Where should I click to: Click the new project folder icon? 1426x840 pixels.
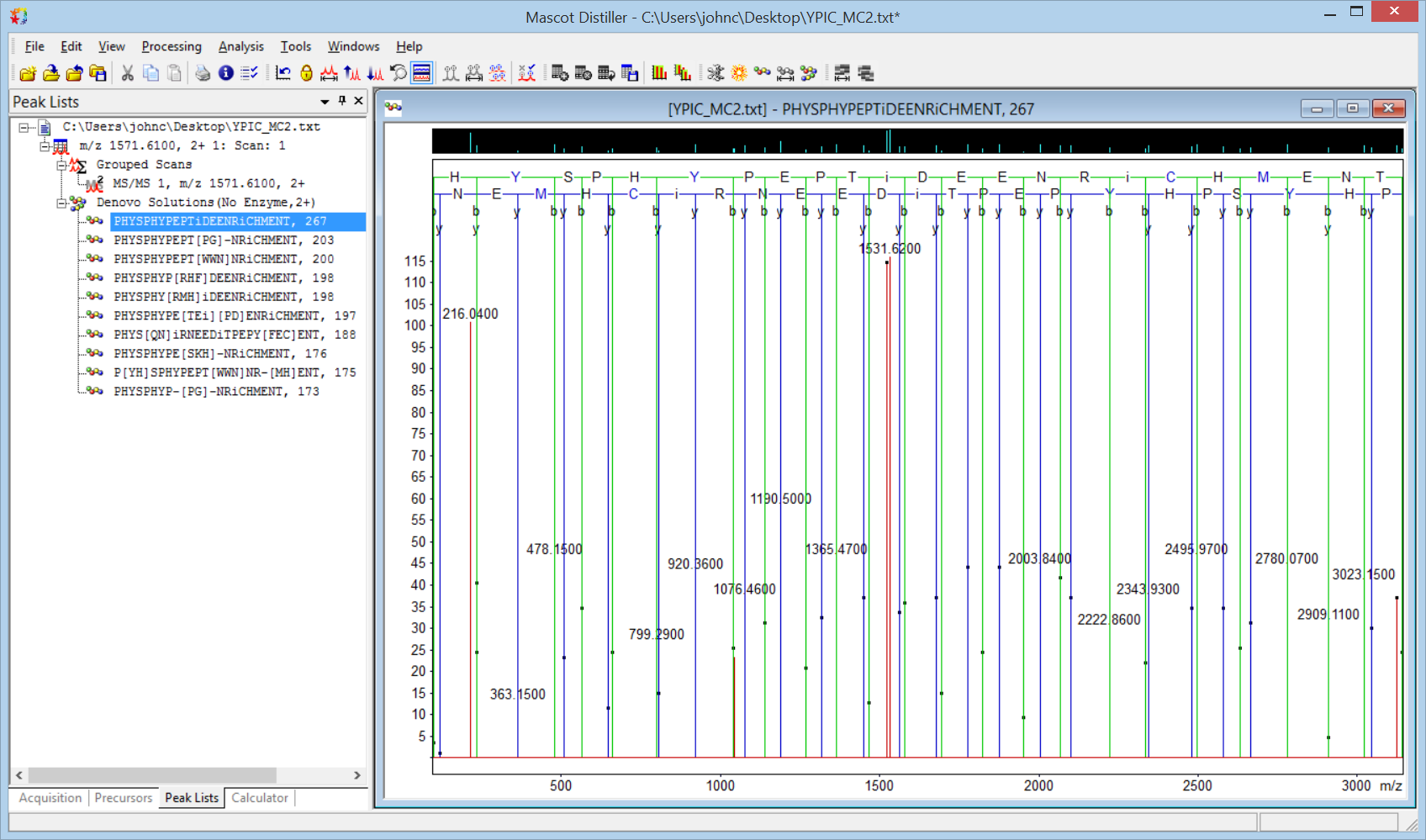point(28,73)
